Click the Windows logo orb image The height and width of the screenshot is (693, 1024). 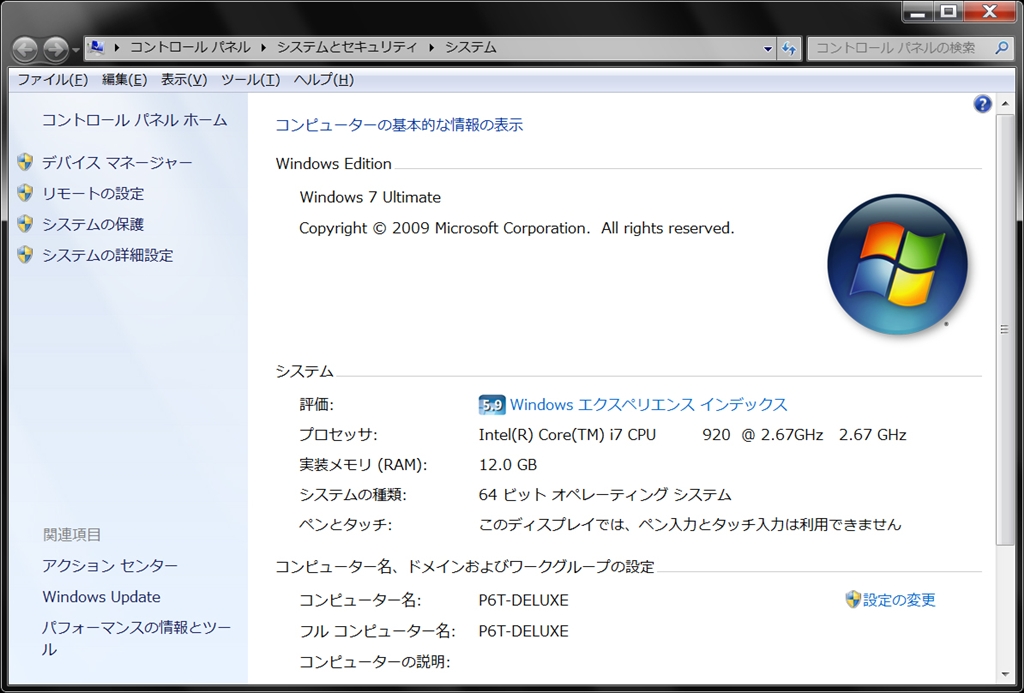tap(897, 265)
